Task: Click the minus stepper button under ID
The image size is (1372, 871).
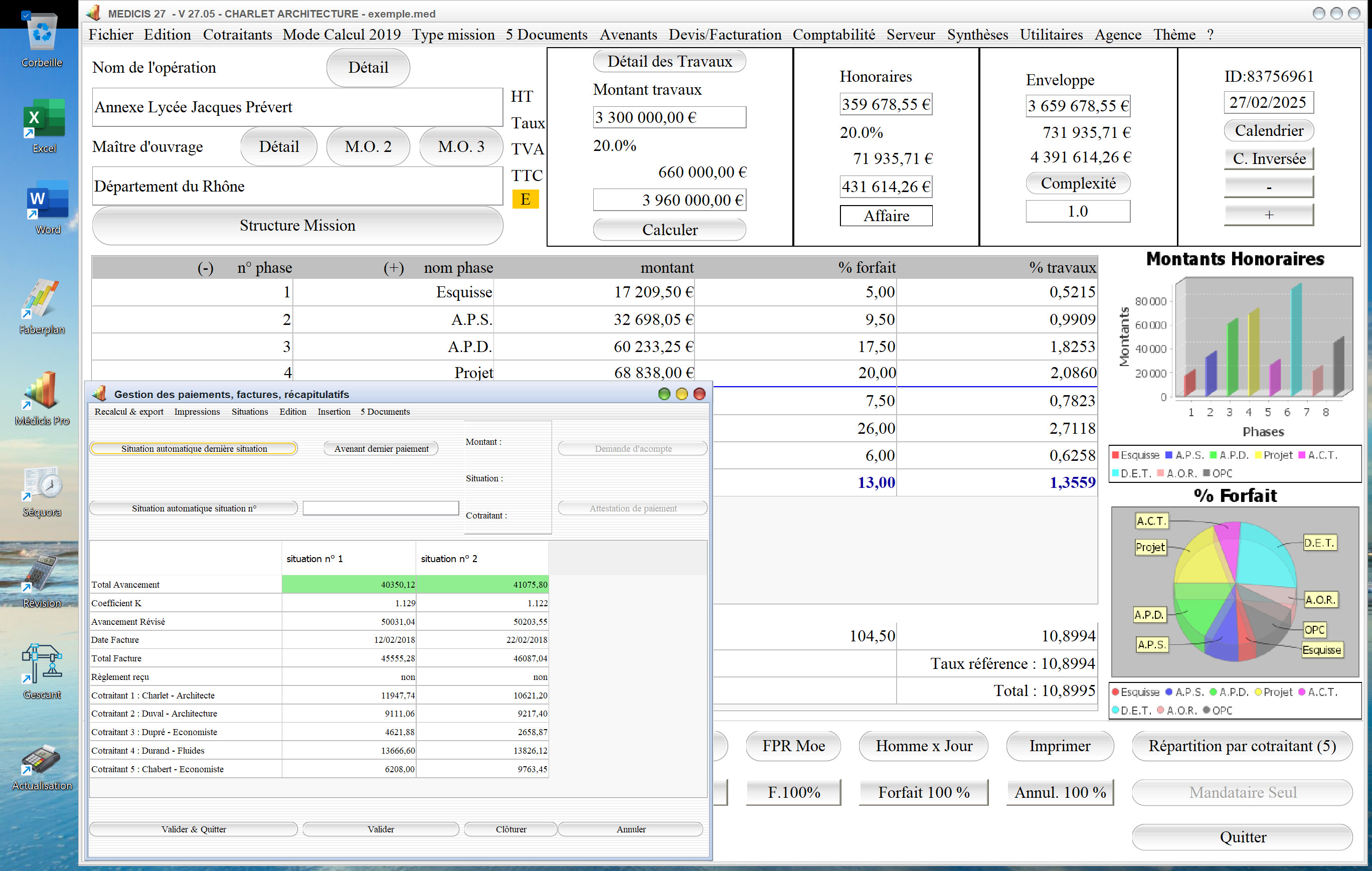Action: tap(1269, 187)
